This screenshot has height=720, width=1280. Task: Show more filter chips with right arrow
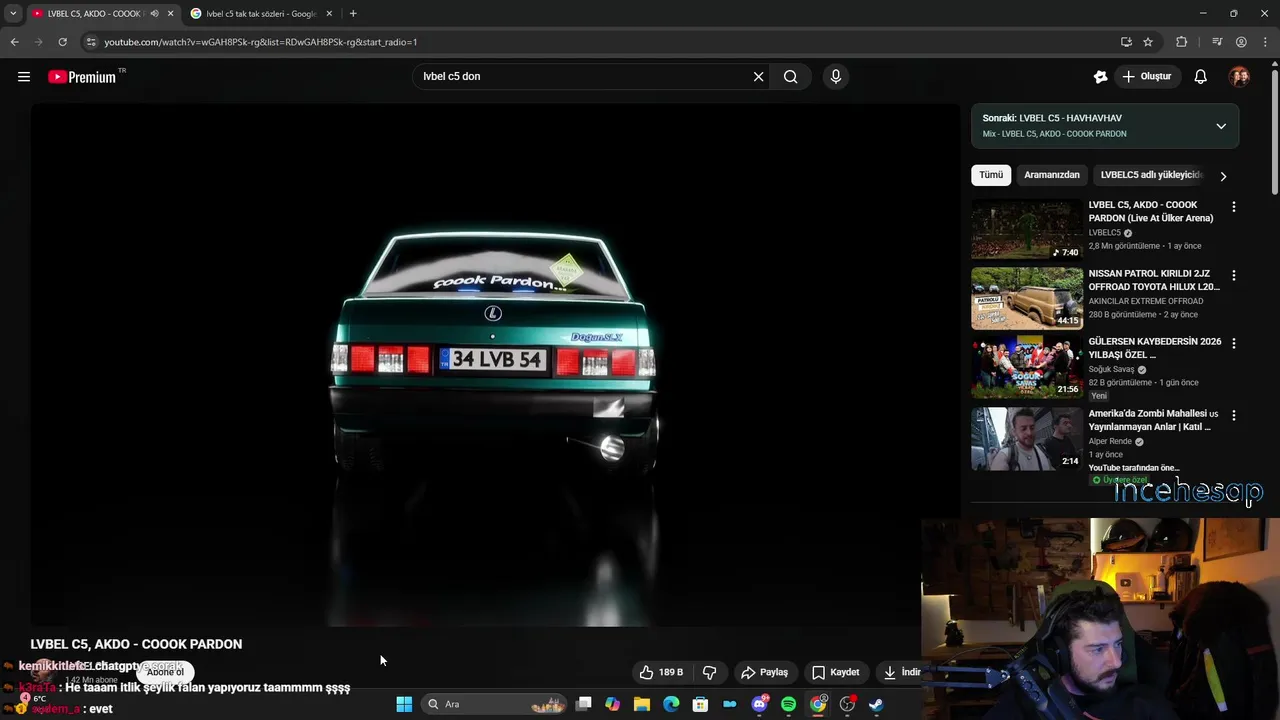tap(1223, 176)
